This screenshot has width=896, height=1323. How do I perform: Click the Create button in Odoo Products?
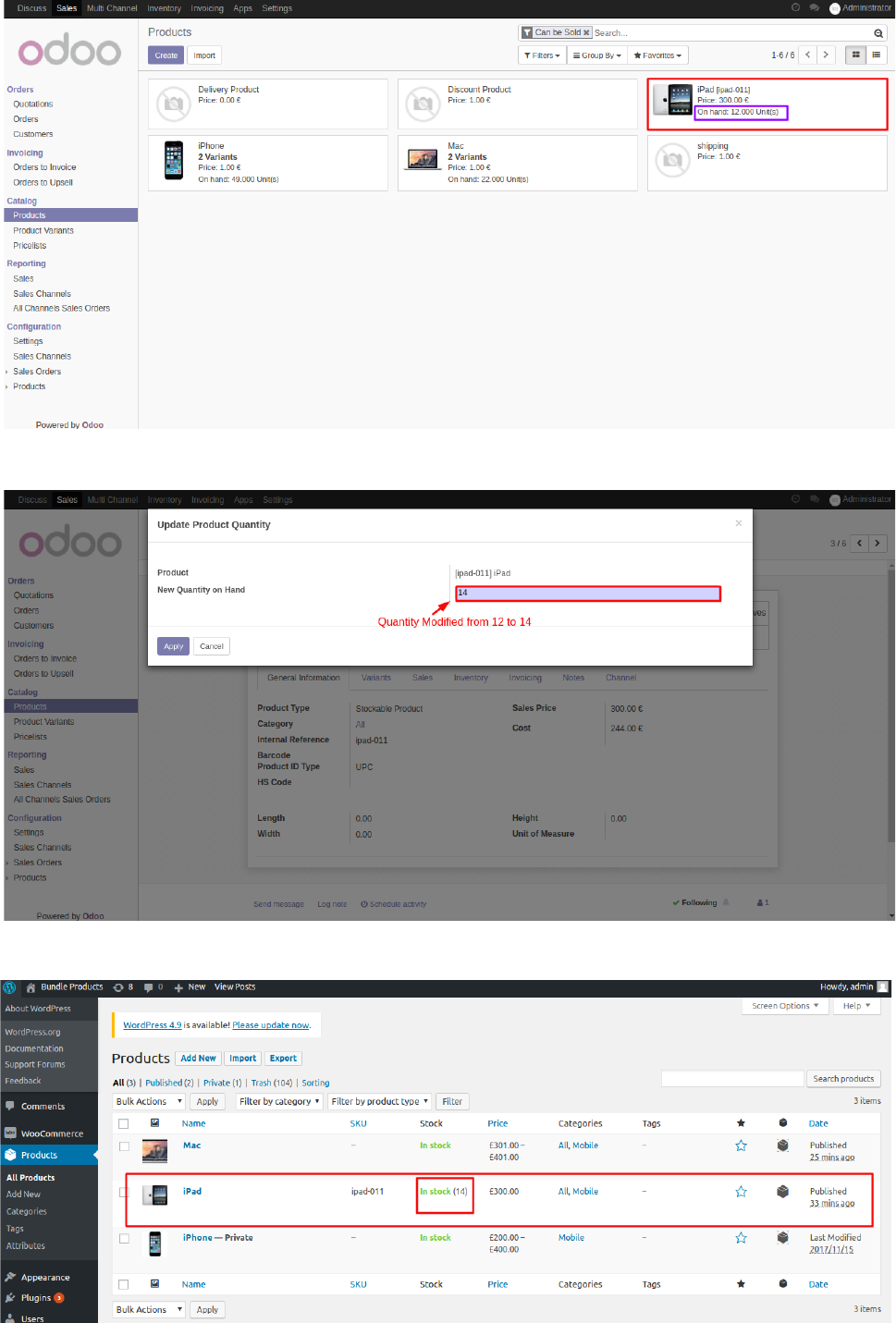pos(166,55)
